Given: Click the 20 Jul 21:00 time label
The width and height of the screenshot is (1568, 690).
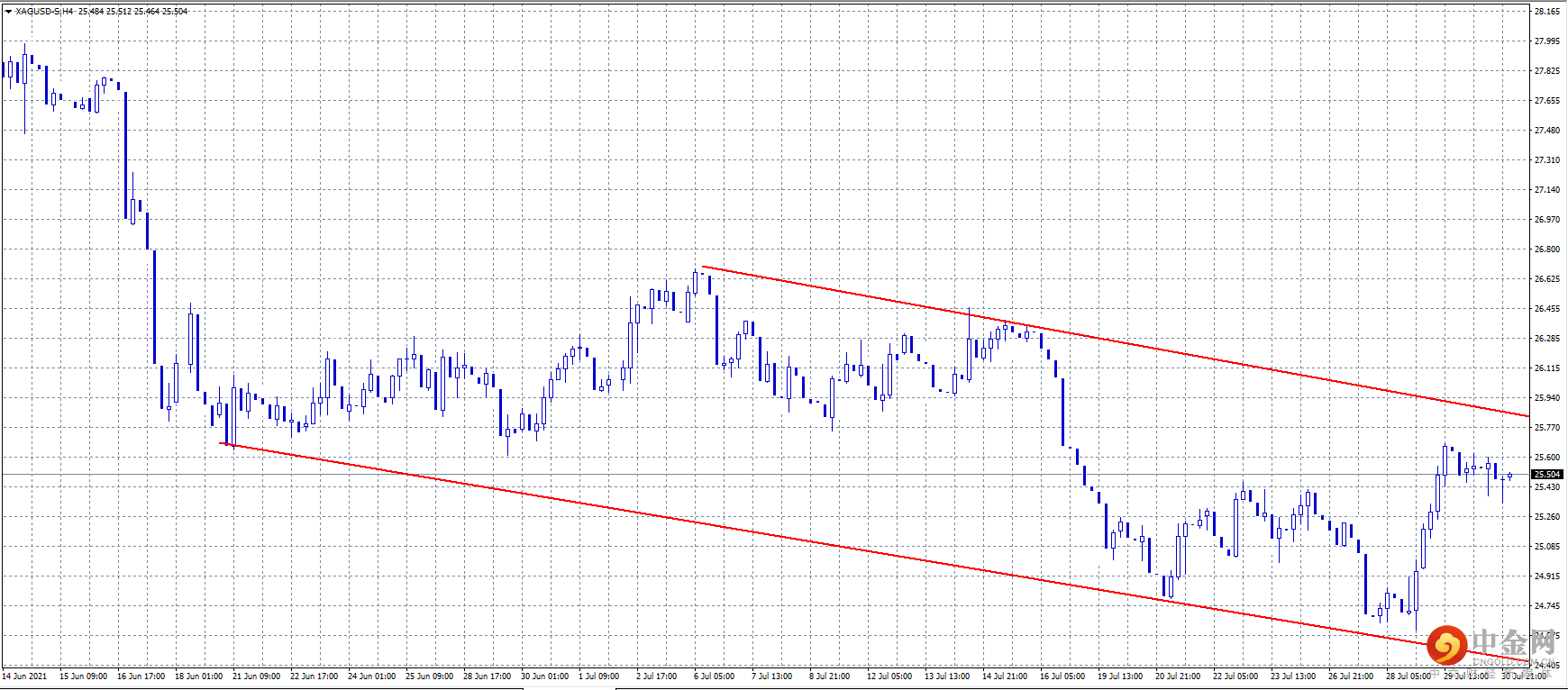Looking at the screenshot, I should pyautogui.click(x=1178, y=676).
